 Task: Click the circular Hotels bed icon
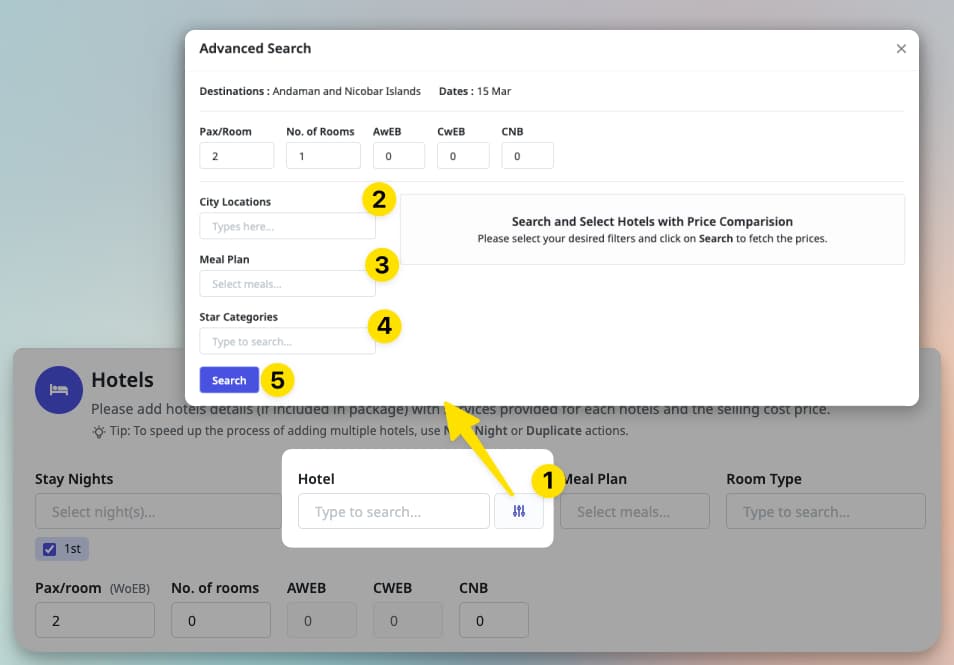(x=58, y=390)
